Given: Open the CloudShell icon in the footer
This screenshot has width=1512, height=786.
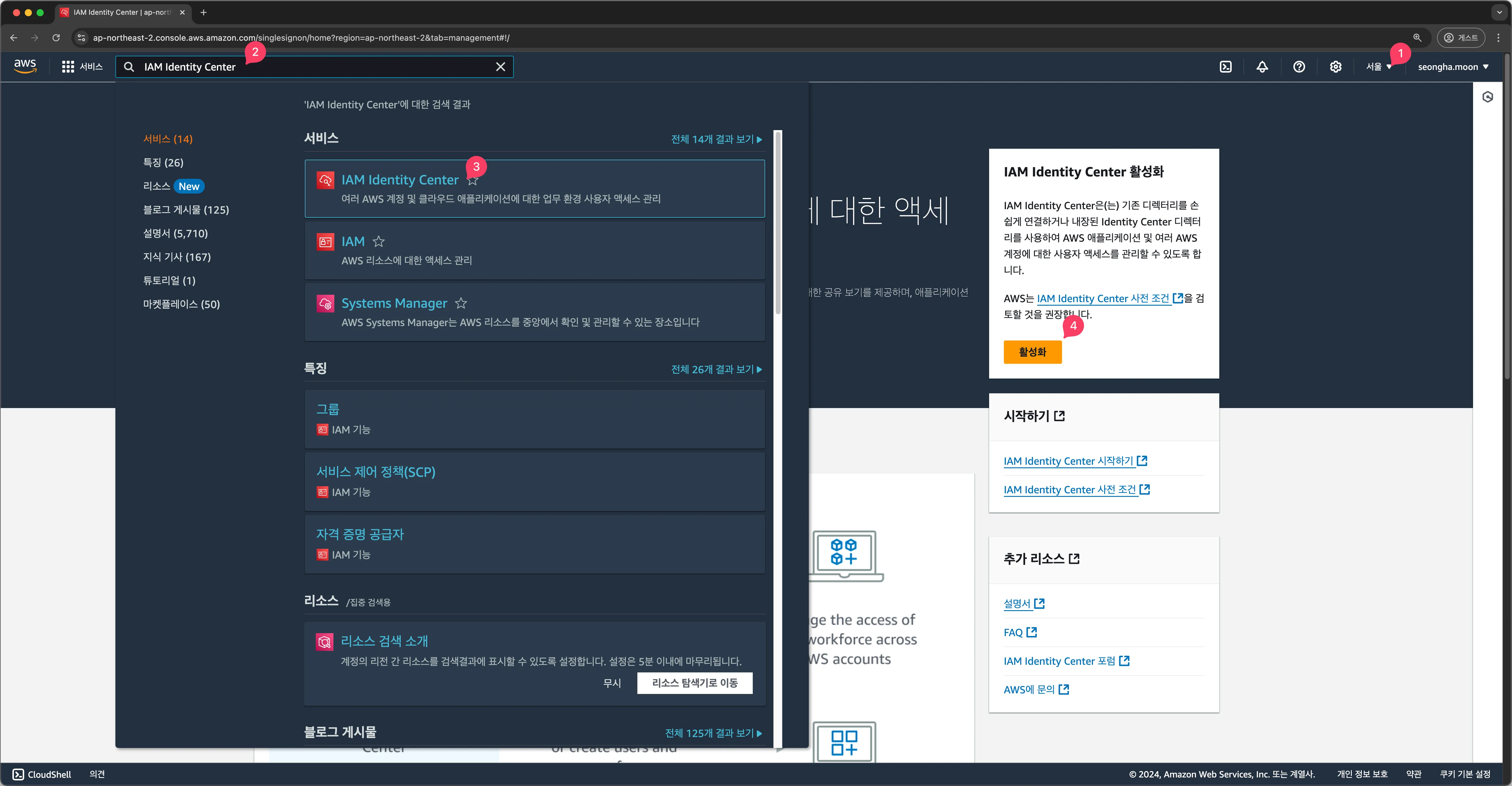Looking at the screenshot, I should click(x=19, y=774).
